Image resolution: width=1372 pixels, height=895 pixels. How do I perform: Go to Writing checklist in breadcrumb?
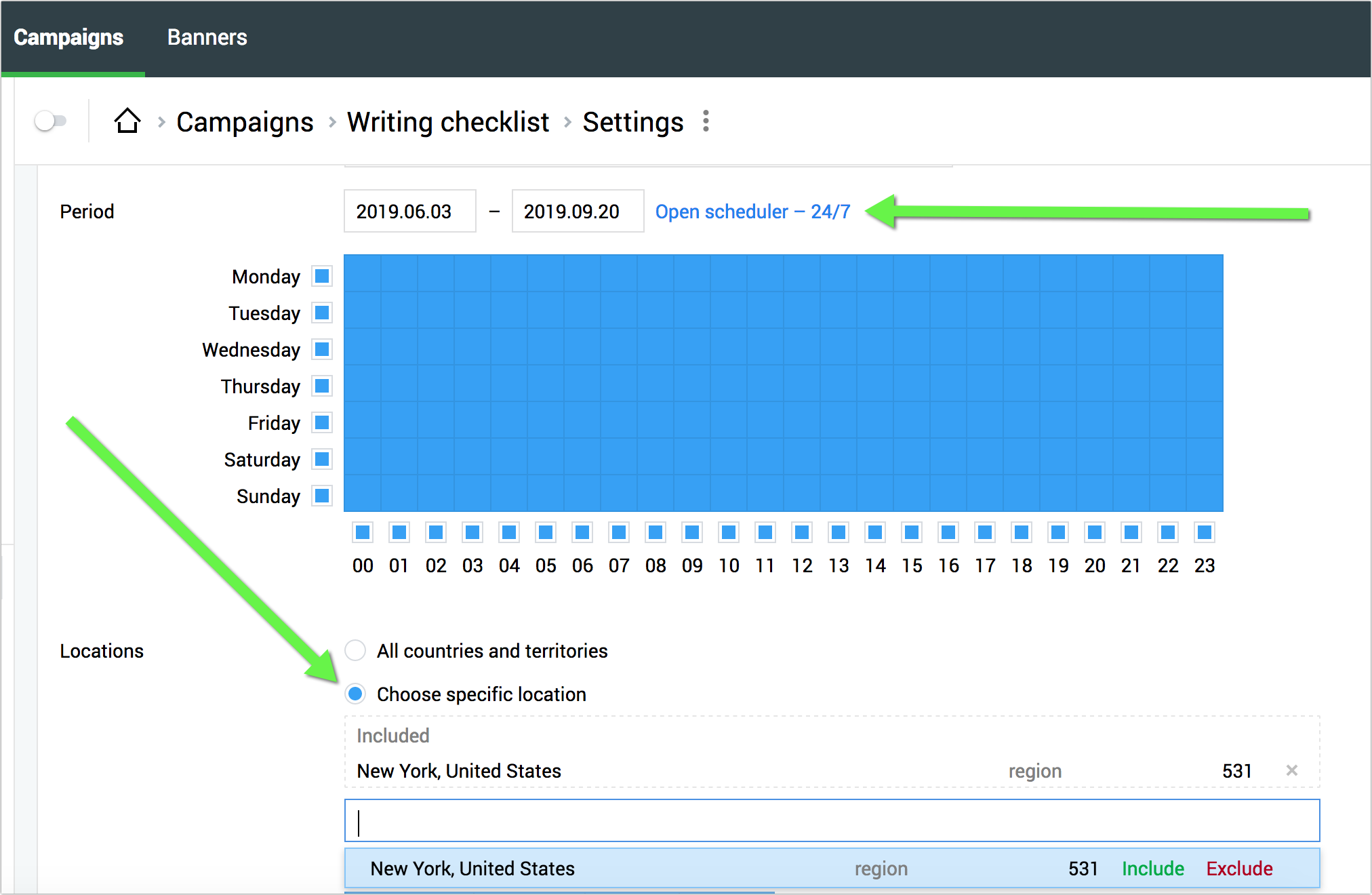(448, 122)
